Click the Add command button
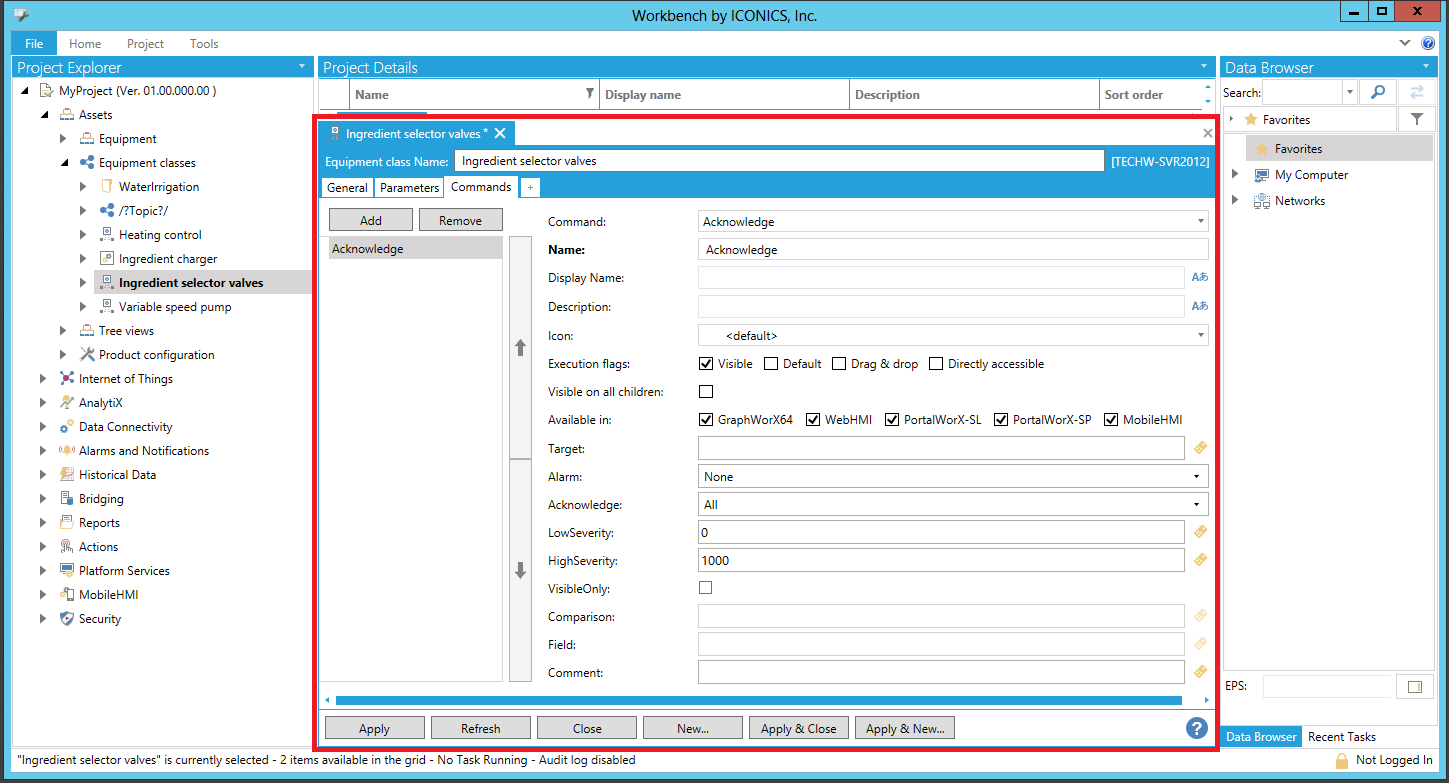 [370, 220]
